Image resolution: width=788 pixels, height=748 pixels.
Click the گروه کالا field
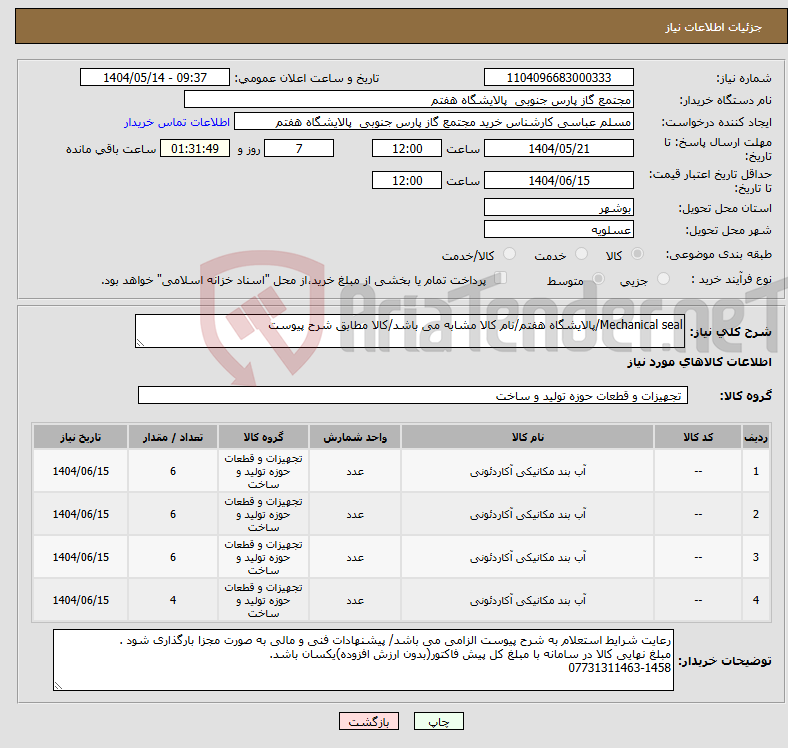click(413, 395)
